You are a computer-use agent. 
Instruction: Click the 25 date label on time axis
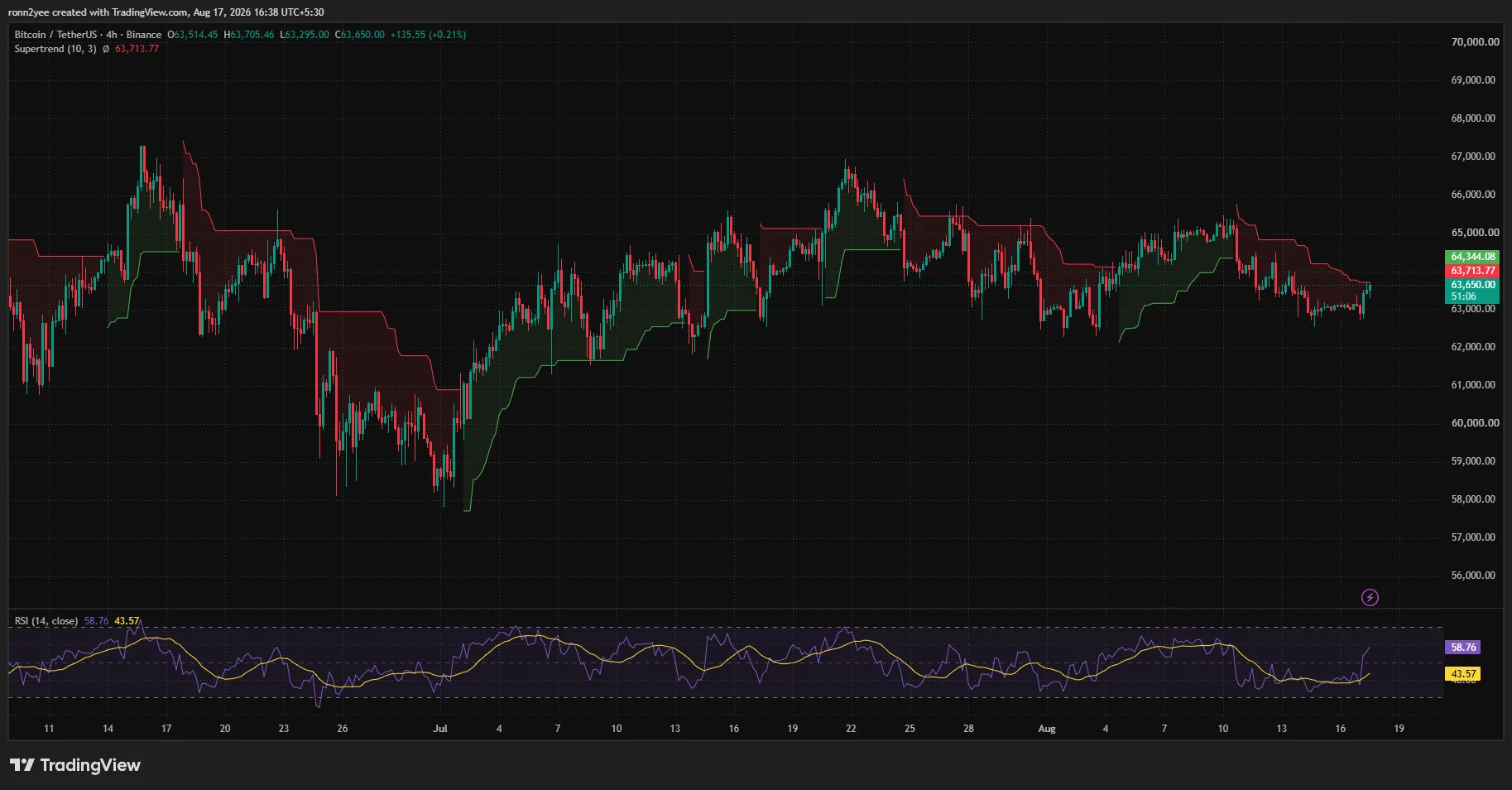pyautogui.click(x=910, y=729)
